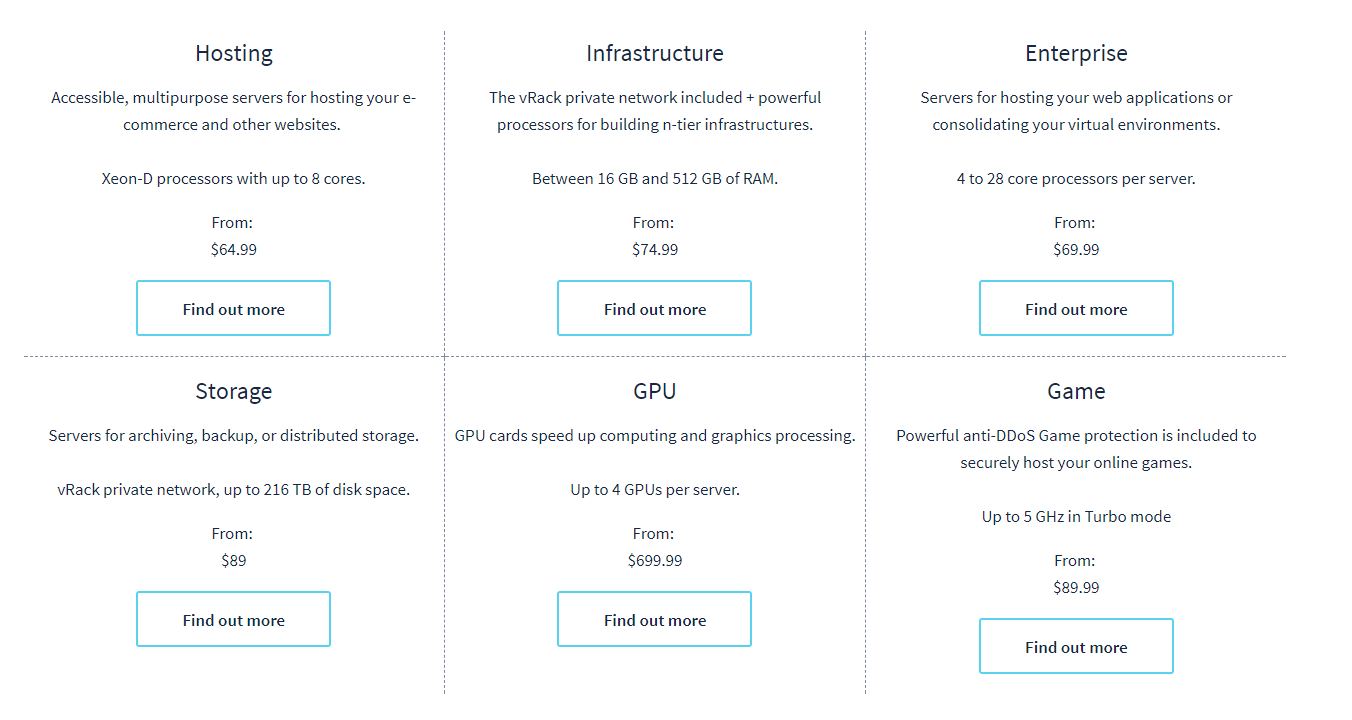Click Find out more under Infrastructure
The width and height of the screenshot is (1352, 720).
pyautogui.click(x=654, y=308)
